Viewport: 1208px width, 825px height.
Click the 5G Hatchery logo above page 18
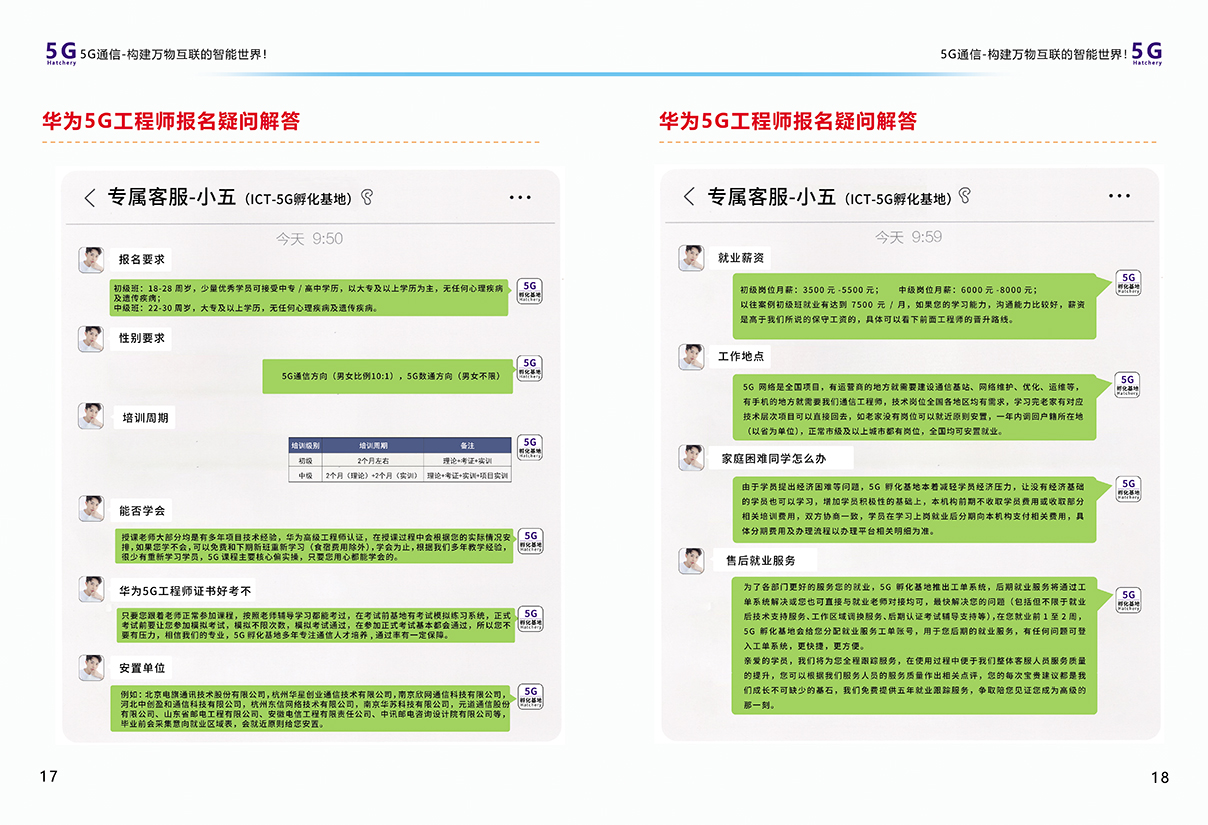point(1147,53)
